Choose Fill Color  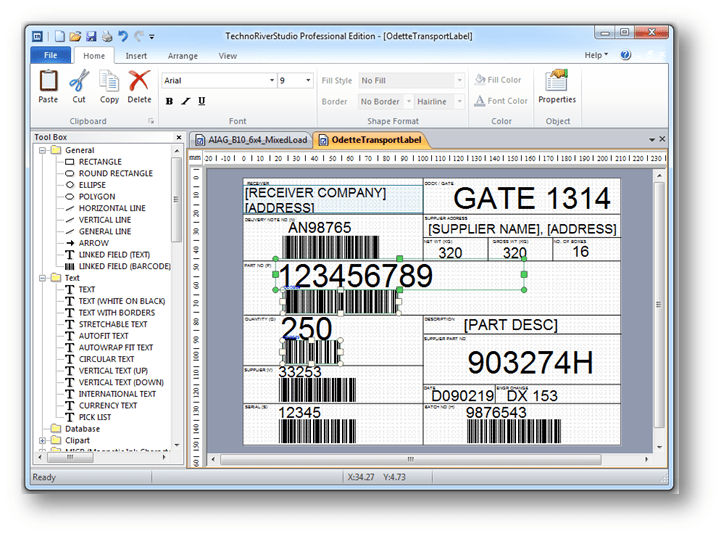(498, 80)
